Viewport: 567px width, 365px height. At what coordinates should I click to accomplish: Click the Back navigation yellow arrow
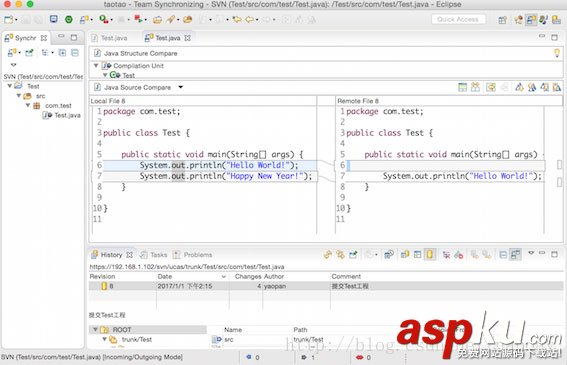[250, 19]
